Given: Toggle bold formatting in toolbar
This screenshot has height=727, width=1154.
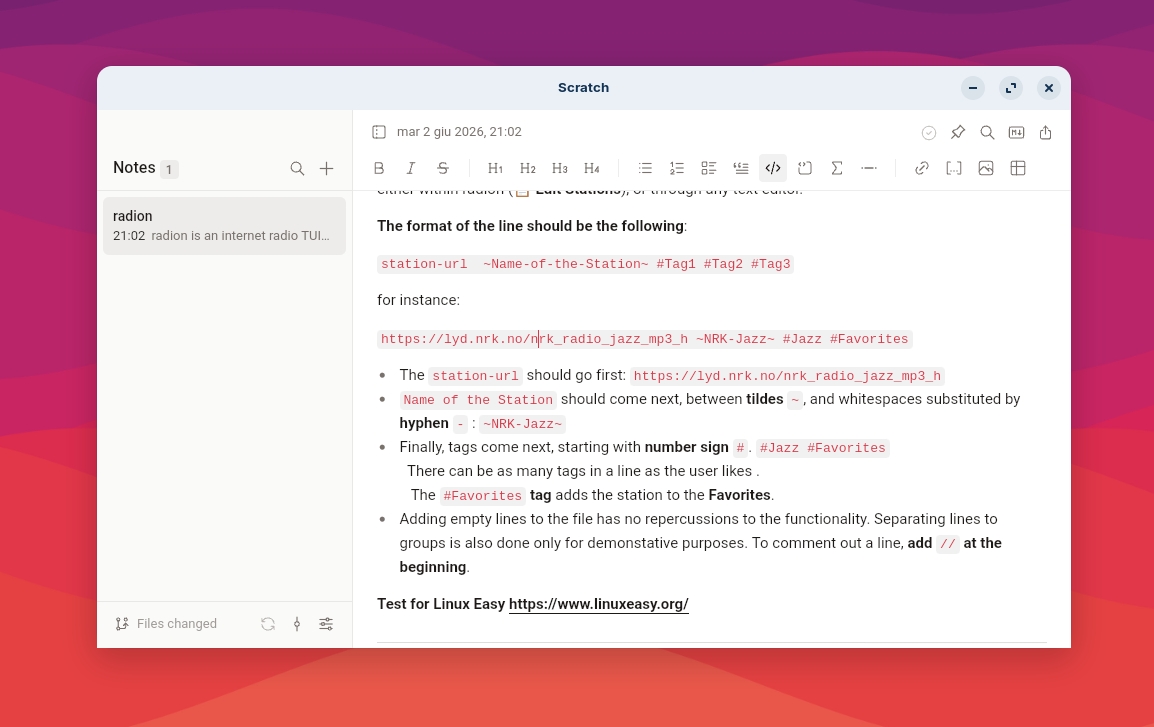Looking at the screenshot, I should point(379,169).
